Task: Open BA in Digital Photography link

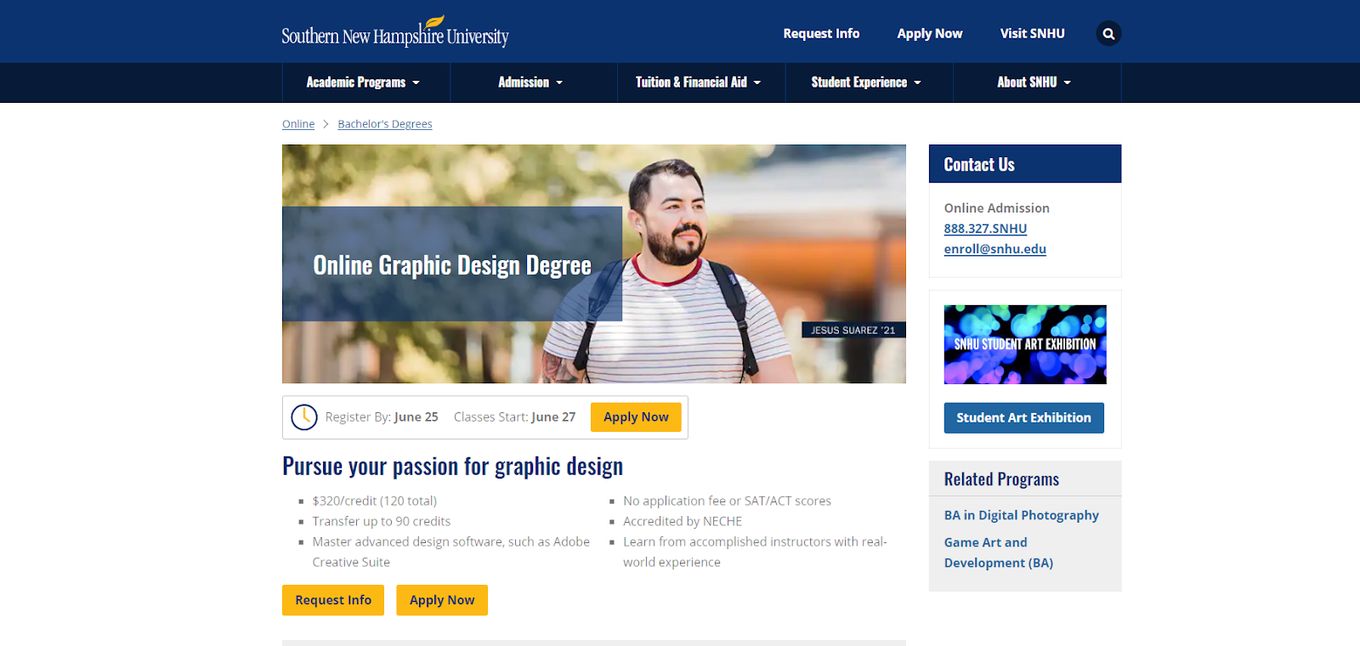Action: click(x=1021, y=515)
